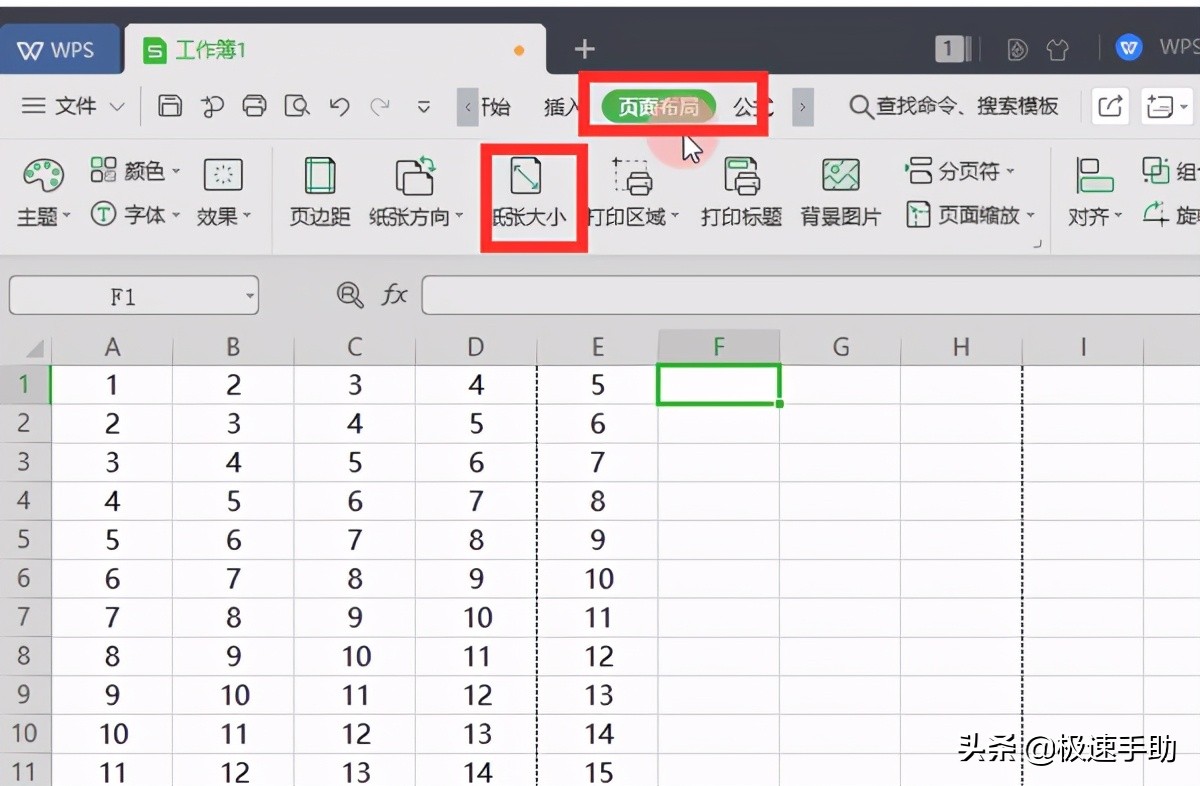The width and height of the screenshot is (1200, 786).
Task: Click the share icon right of search box
Action: tap(1110, 105)
